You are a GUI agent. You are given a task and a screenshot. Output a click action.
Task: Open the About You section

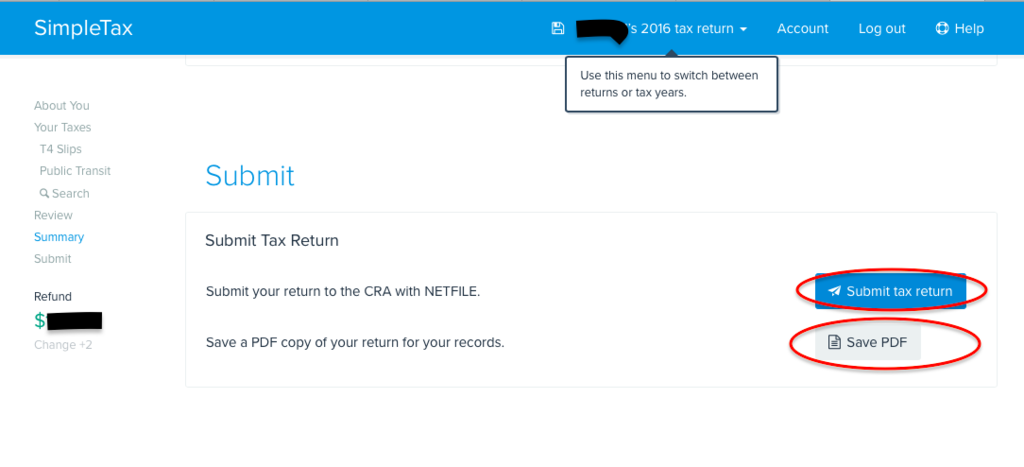pos(61,106)
